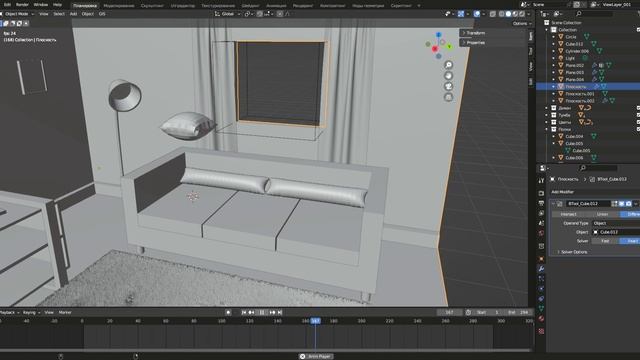Image resolution: width=640 pixels, height=360 pixels.
Task: Open the Window menu
Action: (x=41, y=5)
